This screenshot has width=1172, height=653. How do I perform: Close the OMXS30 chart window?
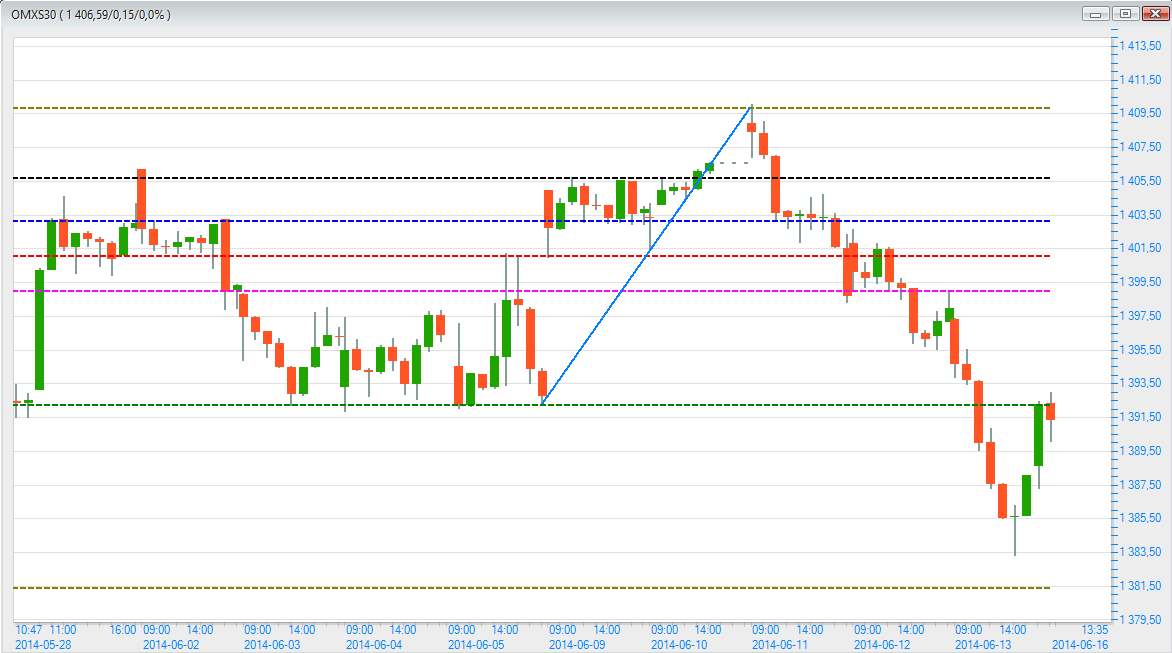pos(1153,14)
